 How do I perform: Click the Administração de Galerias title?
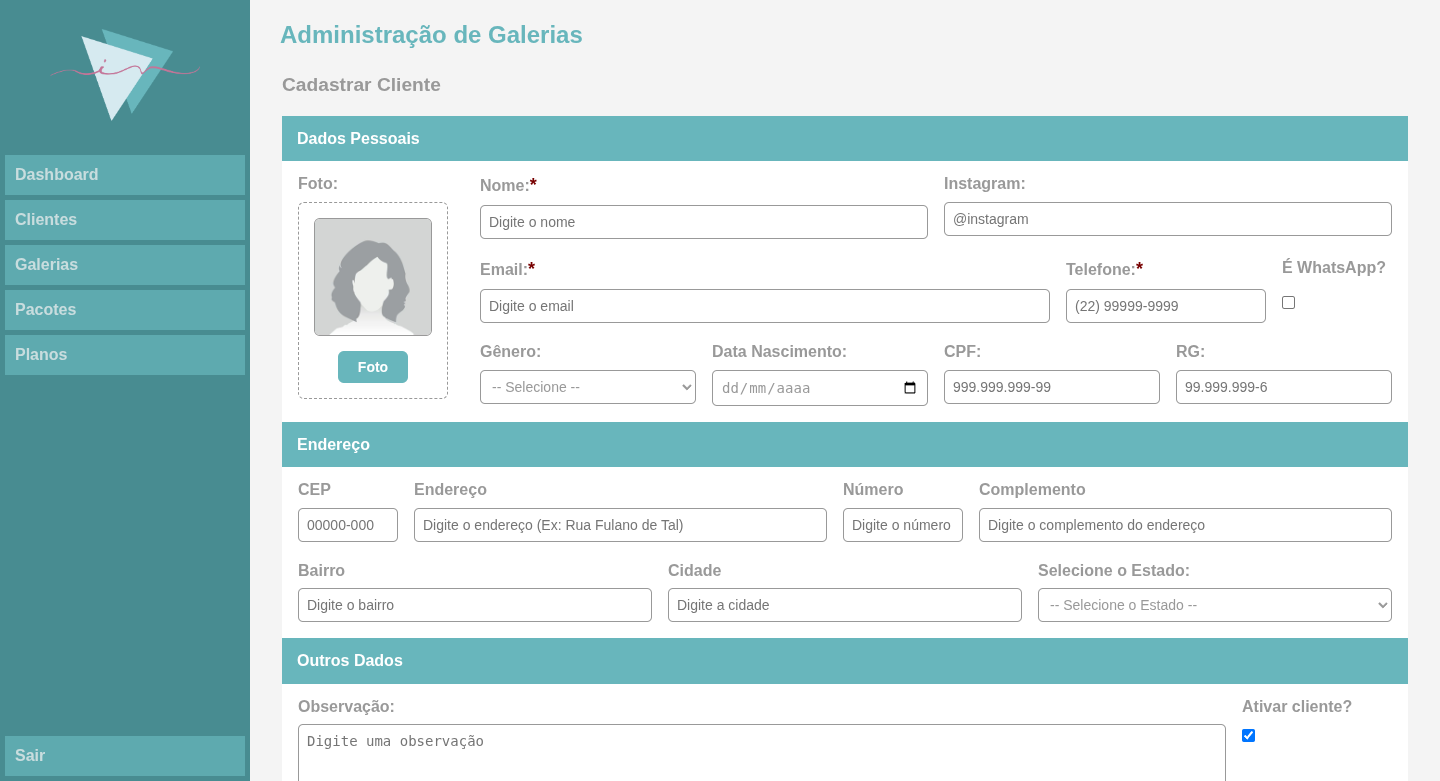[x=431, y=35]
